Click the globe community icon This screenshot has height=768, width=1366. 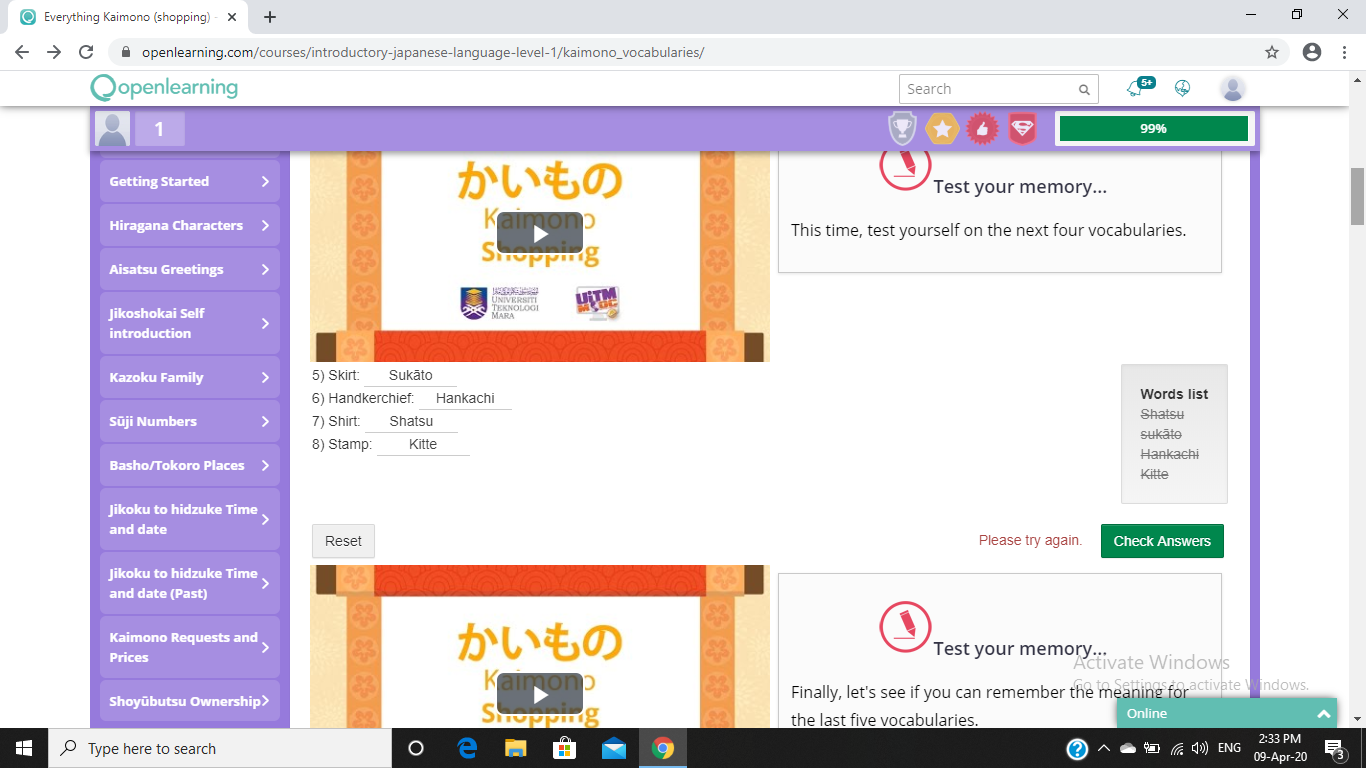click(x=1182, y=88)
